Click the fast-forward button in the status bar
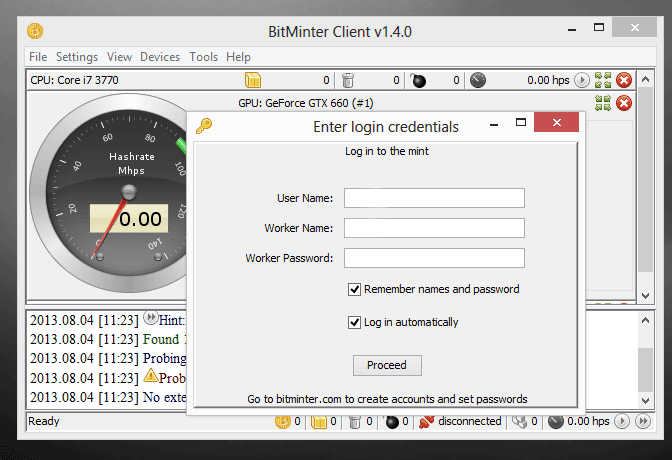 [x=643, y=421]
